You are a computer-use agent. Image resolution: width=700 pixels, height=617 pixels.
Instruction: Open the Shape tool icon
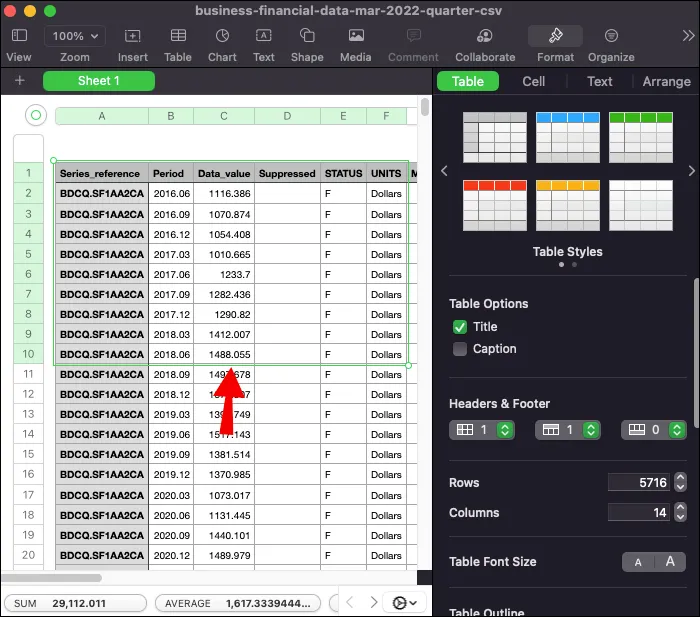(307, 36)
